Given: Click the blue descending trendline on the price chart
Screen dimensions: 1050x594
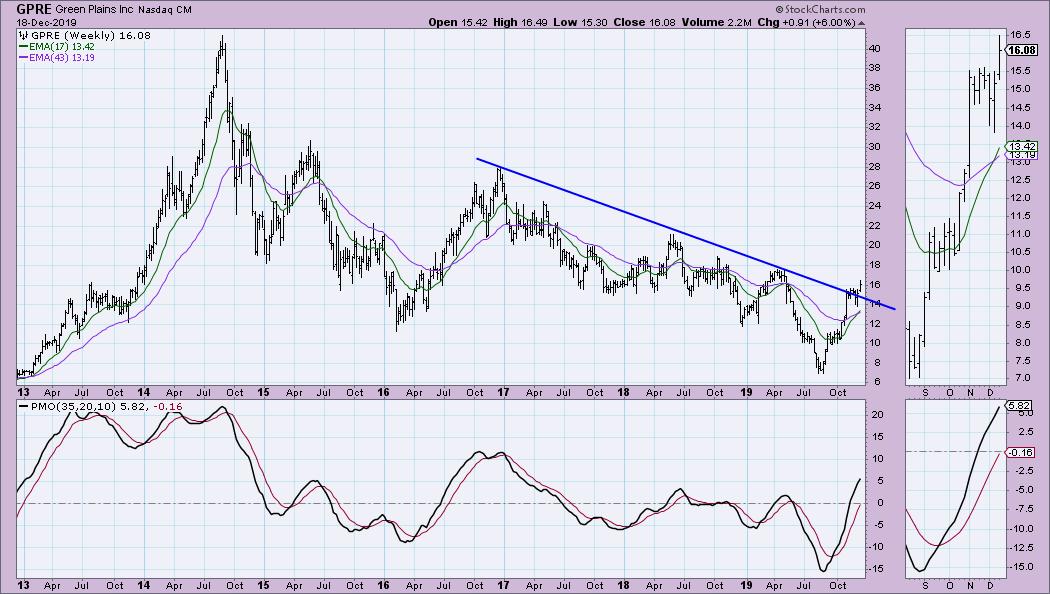Looking at the screenshot, I should (686, 233).
